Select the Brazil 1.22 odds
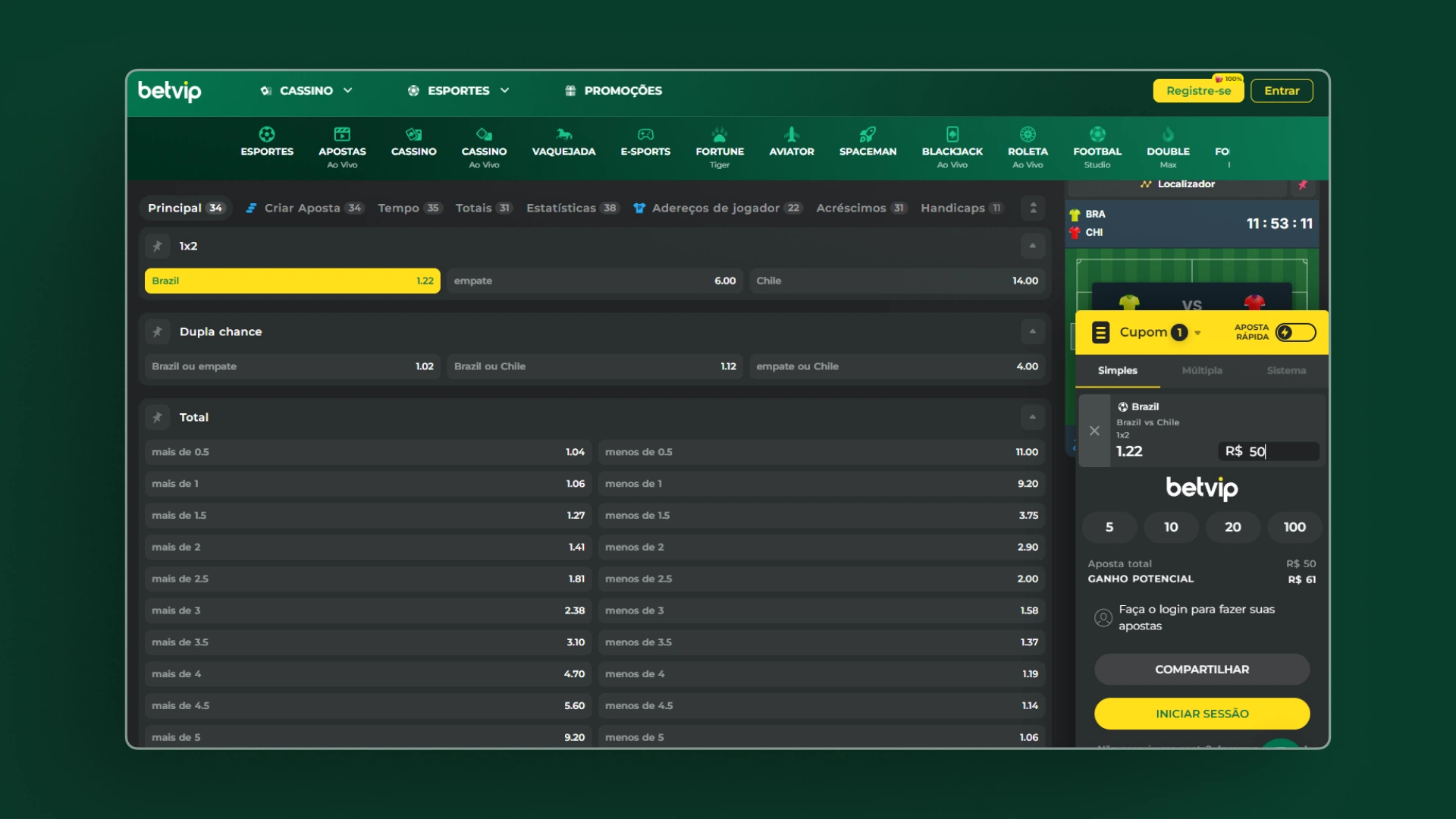The image size is (1456, 819). click(292, 281)
